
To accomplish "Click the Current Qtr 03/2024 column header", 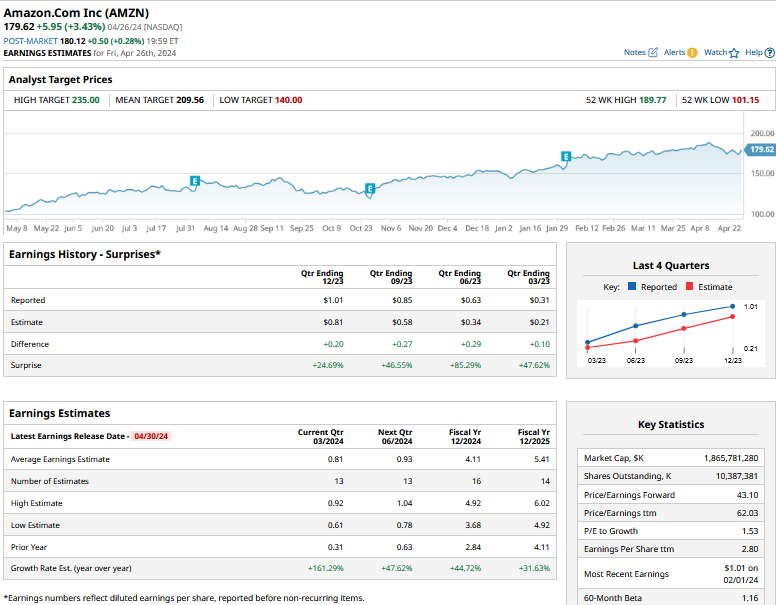I will [320, 436].
